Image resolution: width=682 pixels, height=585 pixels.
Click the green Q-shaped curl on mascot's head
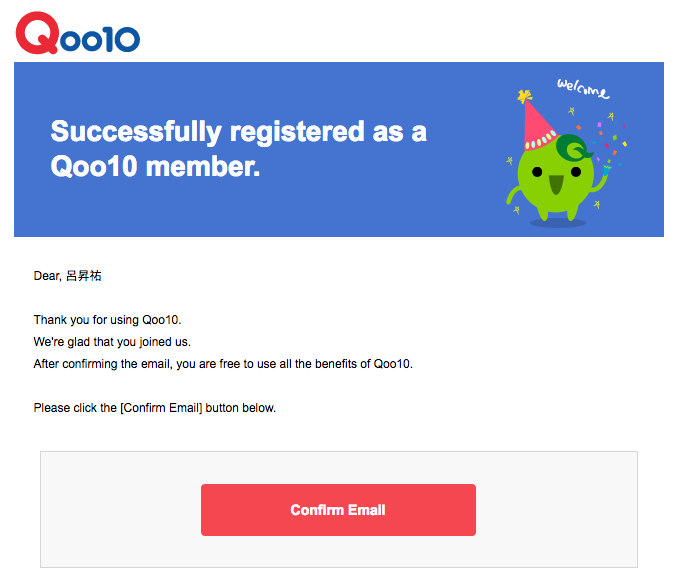[x=573, y=148]
